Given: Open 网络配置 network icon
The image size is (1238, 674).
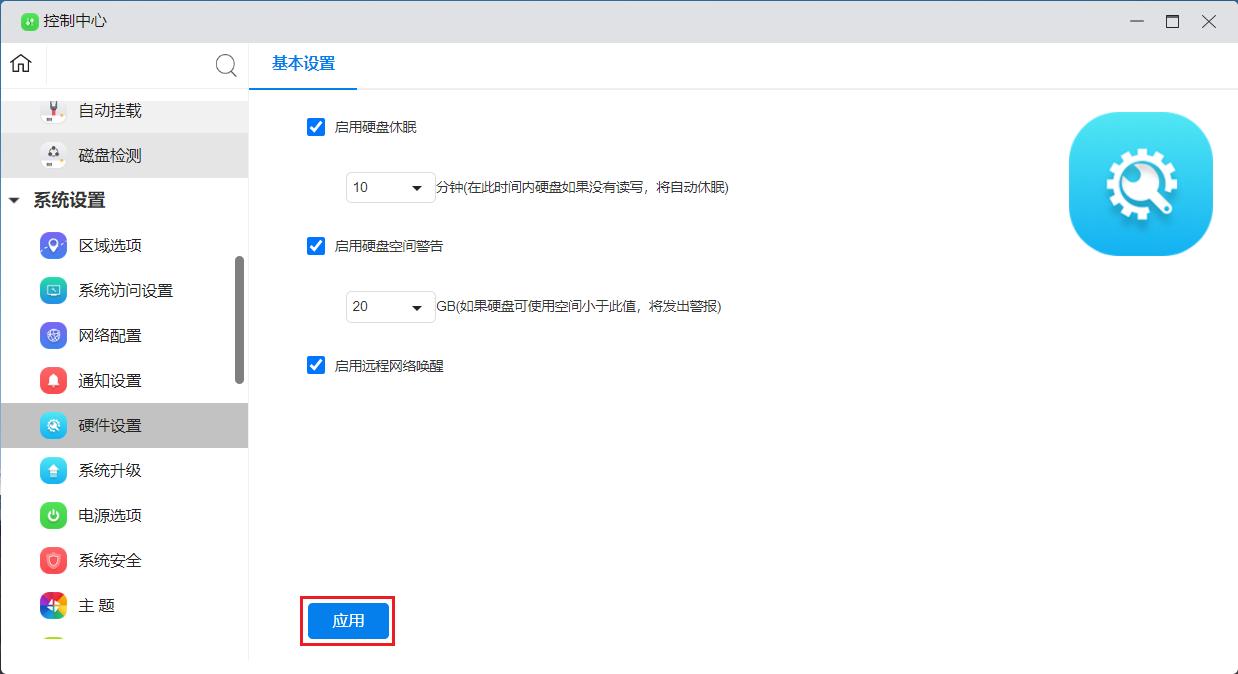Looking at the screenshot, I should coord(53,335).
